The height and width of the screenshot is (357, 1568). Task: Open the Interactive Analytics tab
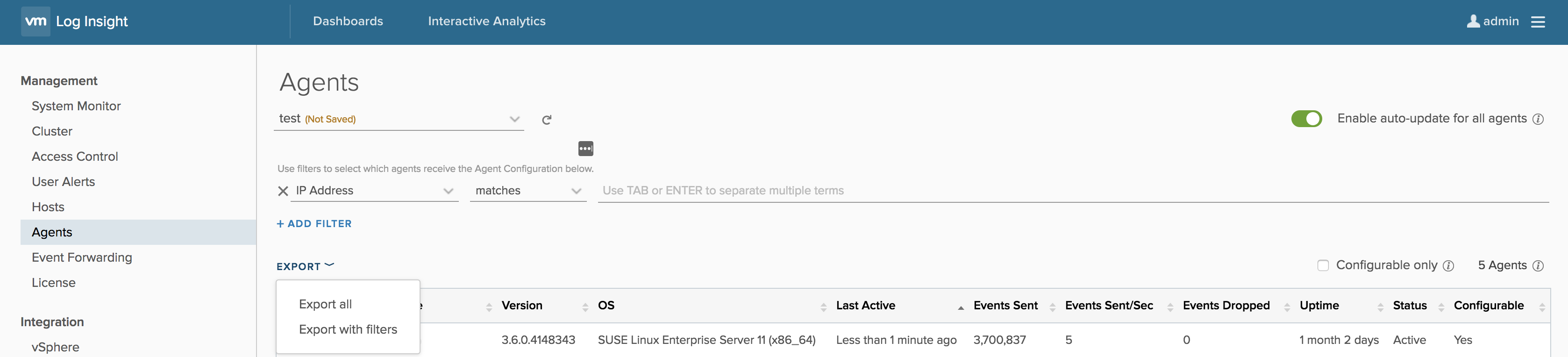(486, 21)
